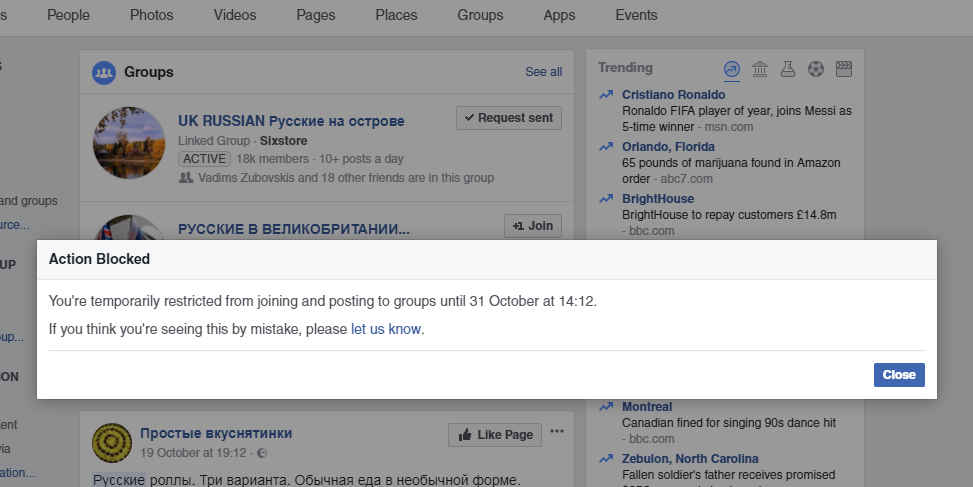Close the Action Blocked dialog
This screenshot has width=973, height=487.
[898, 375]
